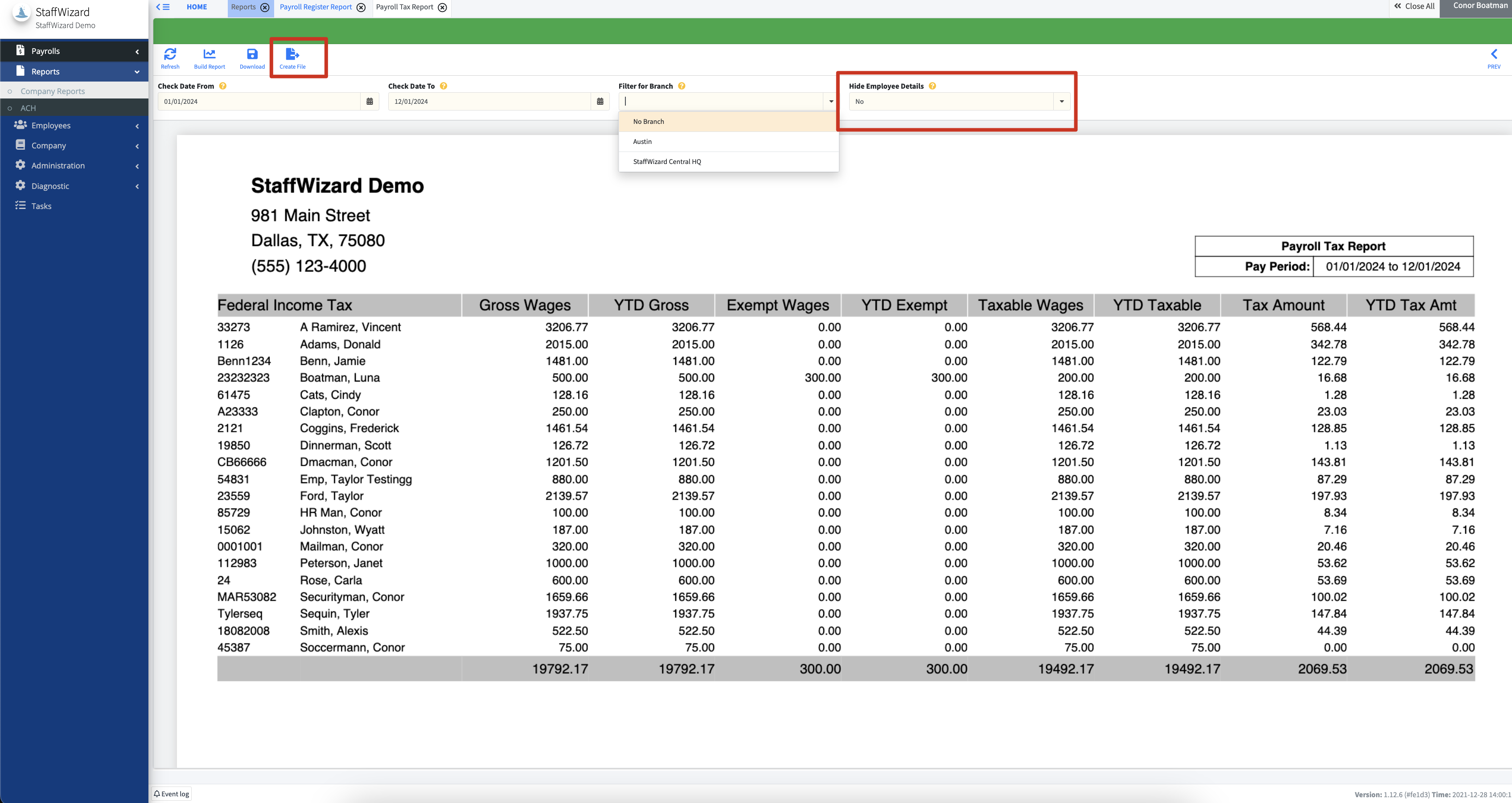Open the Event log

click(171, 794)
